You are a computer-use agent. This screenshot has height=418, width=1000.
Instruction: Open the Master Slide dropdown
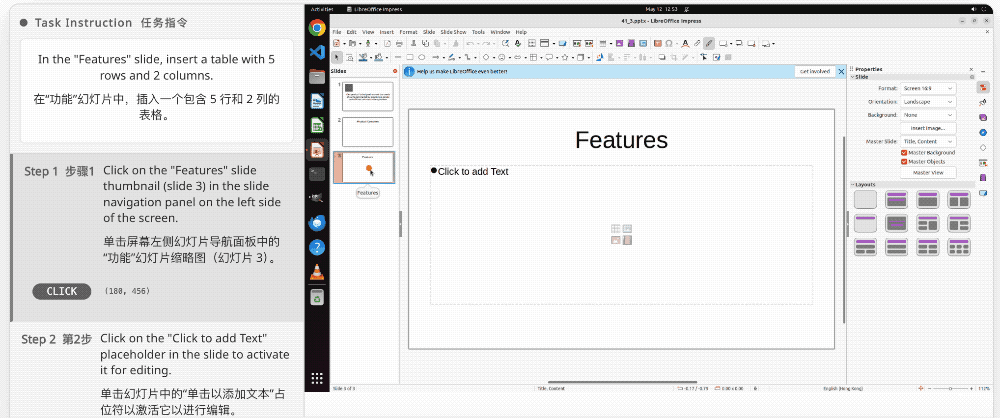point(927,141)
